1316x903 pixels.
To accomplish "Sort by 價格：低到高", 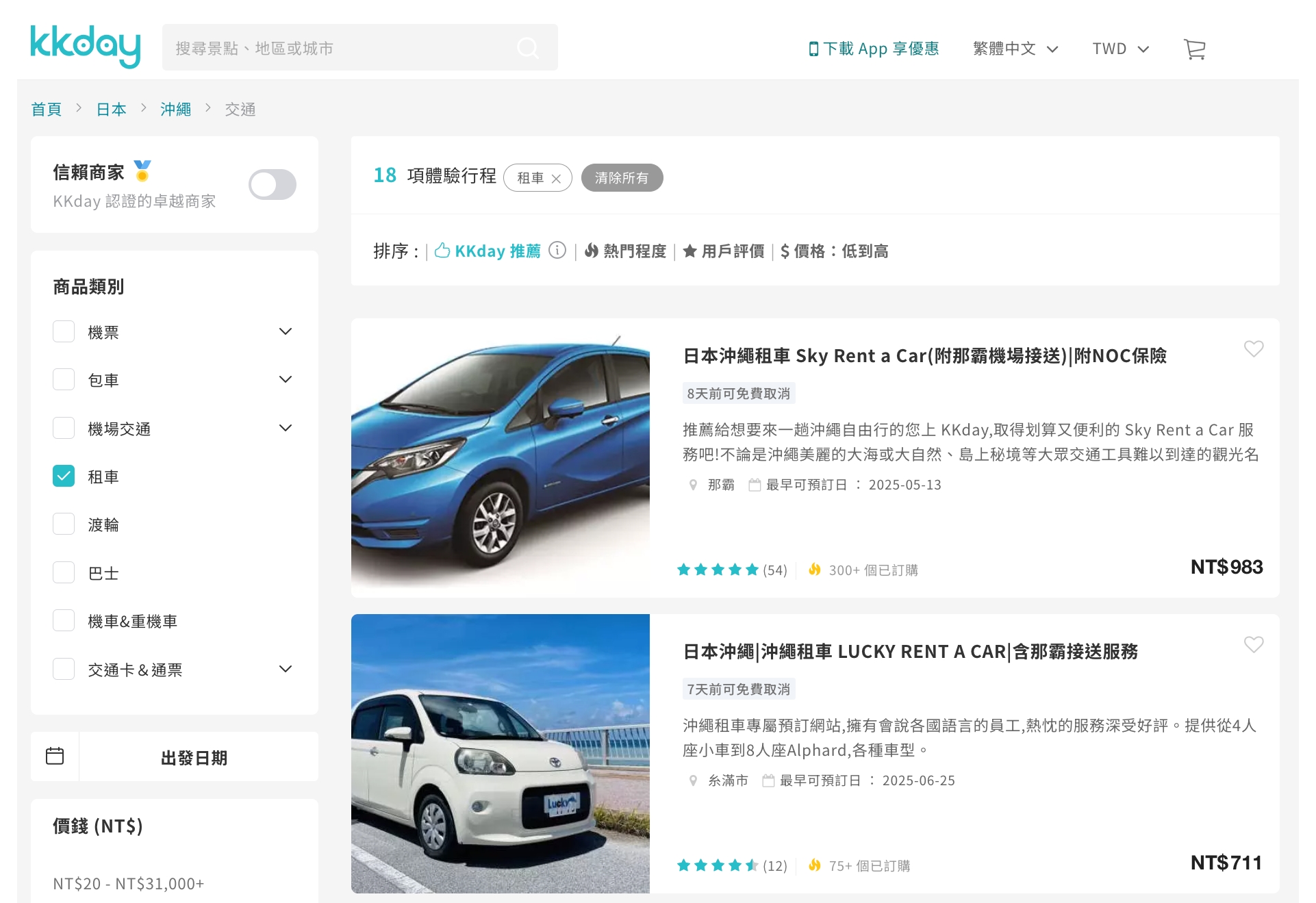I will (x=834, y=251).
